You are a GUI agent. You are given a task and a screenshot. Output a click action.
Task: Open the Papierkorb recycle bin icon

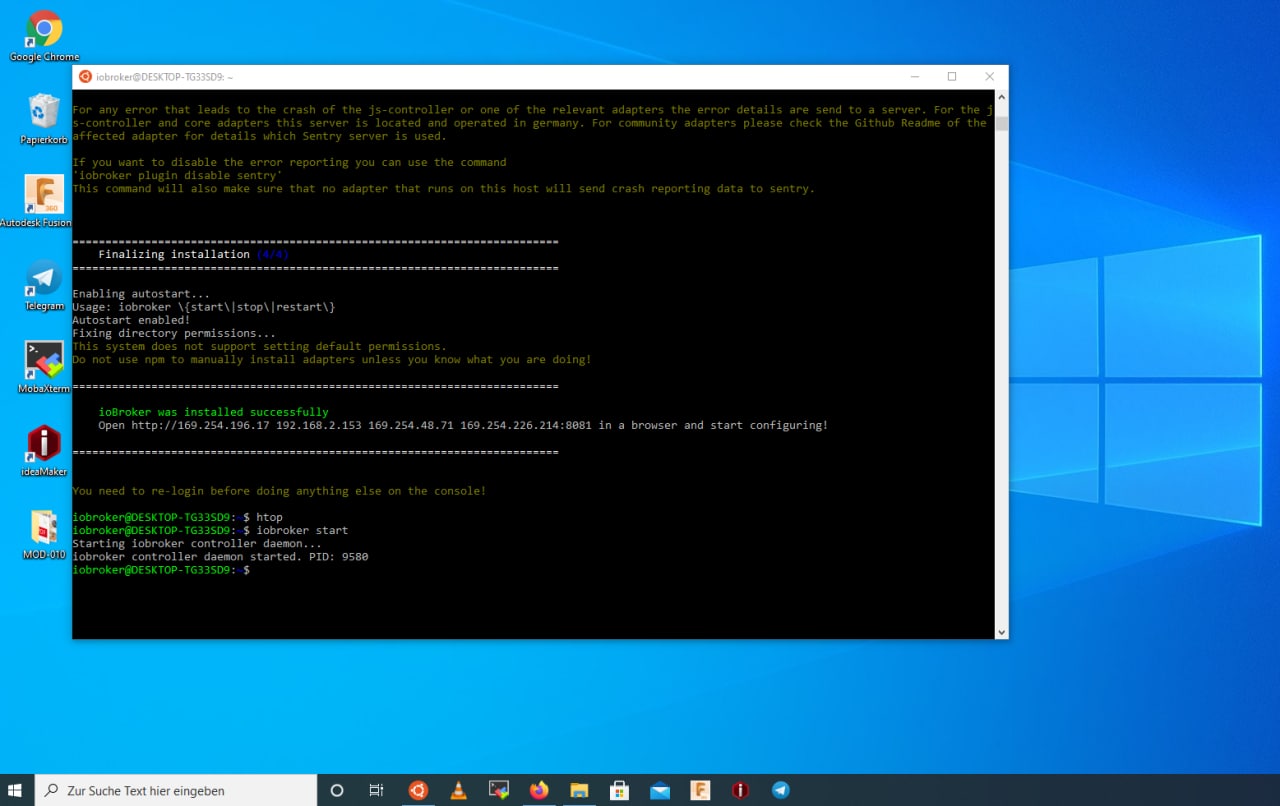tap(44, 119)
